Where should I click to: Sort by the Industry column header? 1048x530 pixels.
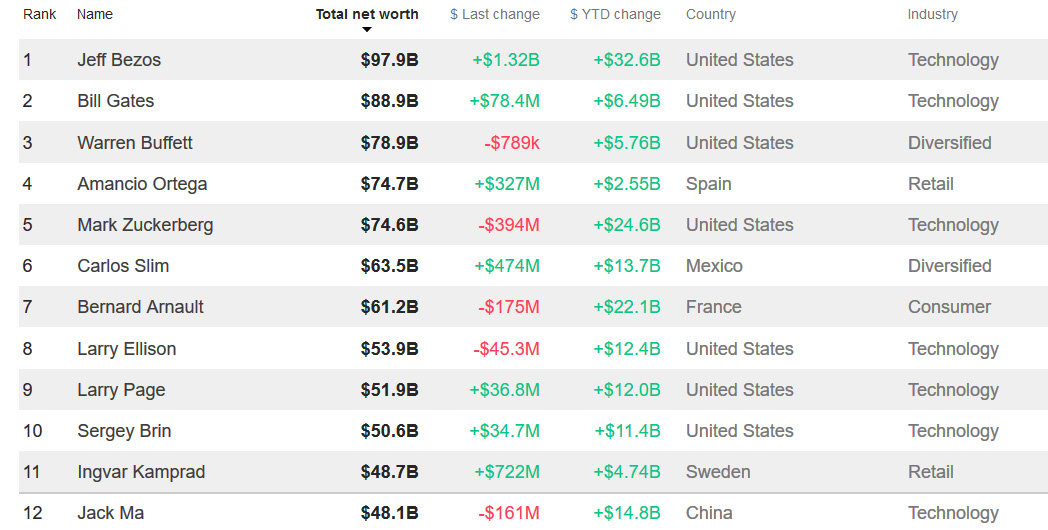point(932,14)
